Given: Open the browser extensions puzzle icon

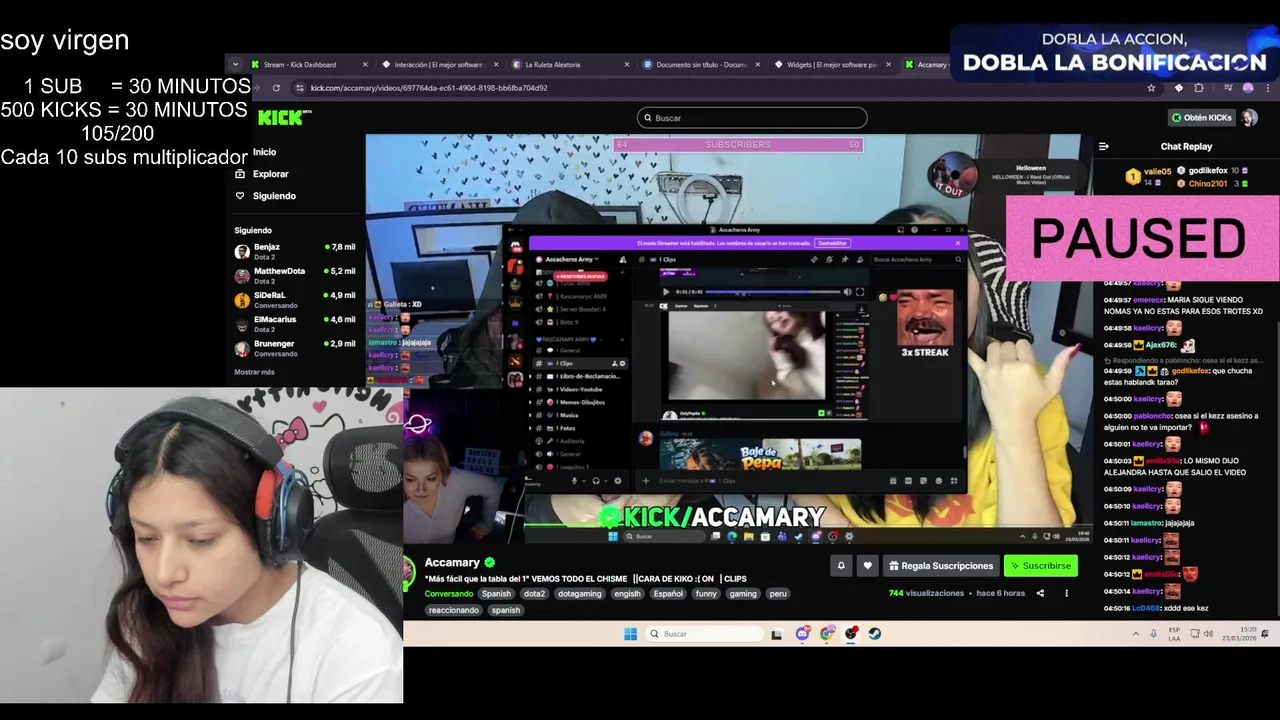Looking at the screenshot, I should (1199, 88).
